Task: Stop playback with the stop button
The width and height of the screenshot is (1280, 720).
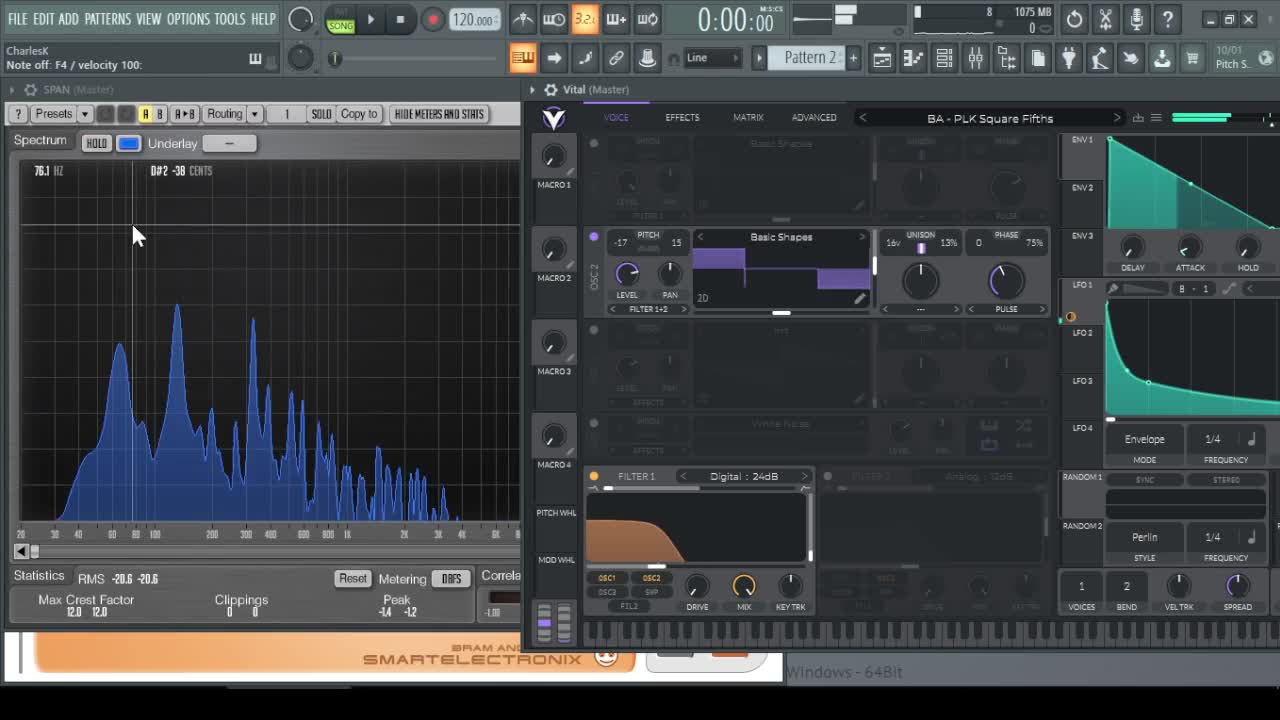Action: (x=400, y=19)
